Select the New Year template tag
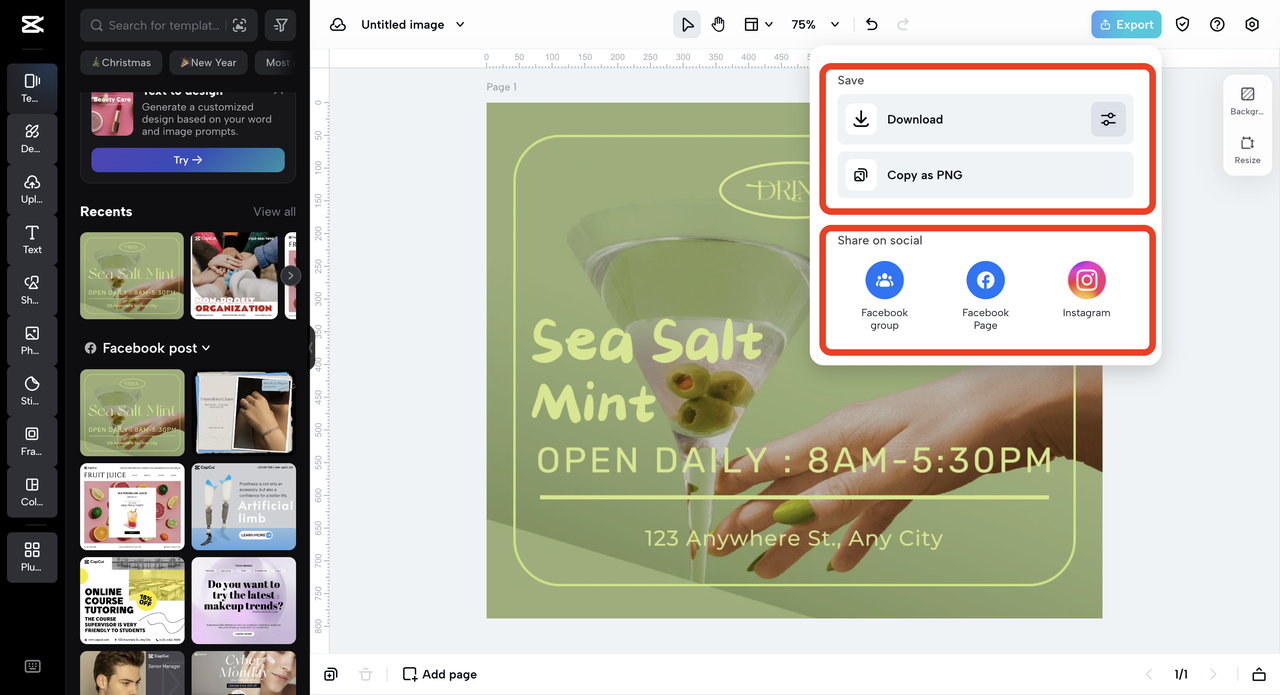 click(208, 62)
